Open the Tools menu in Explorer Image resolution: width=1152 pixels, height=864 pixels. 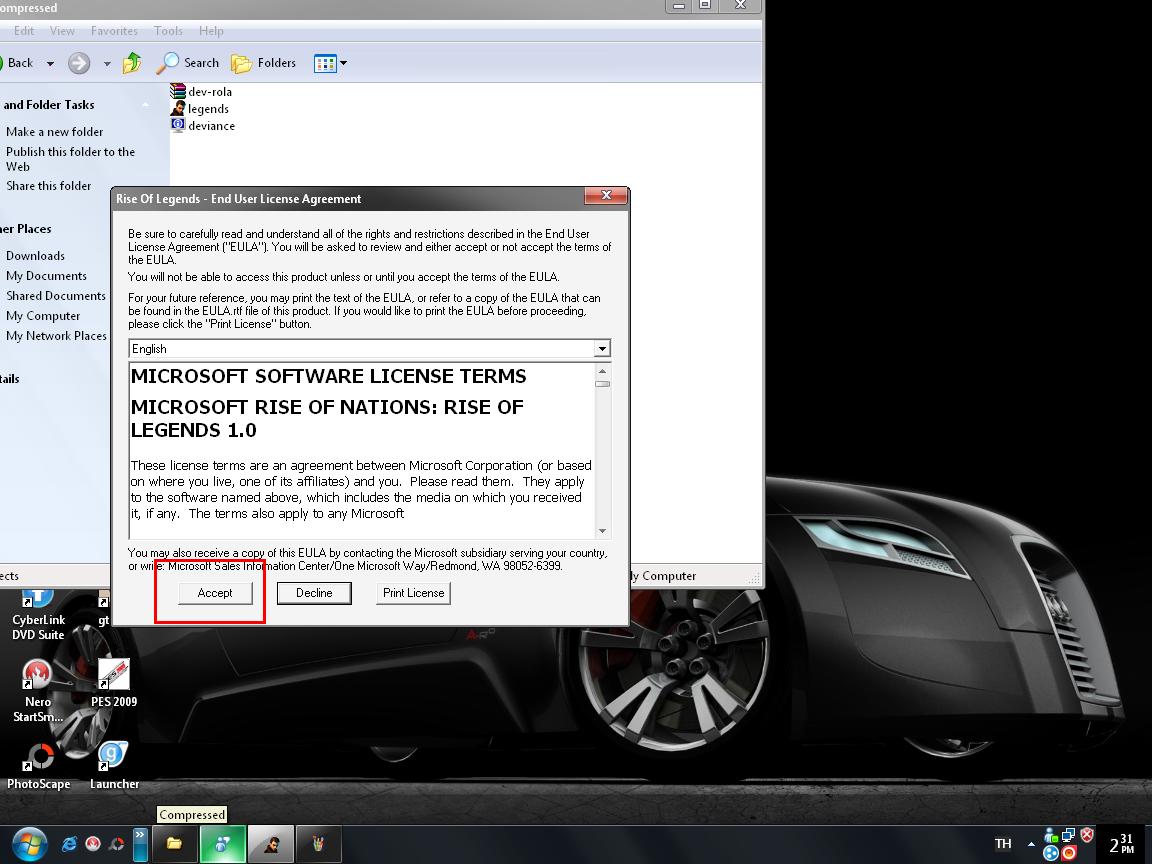(168, 31)
